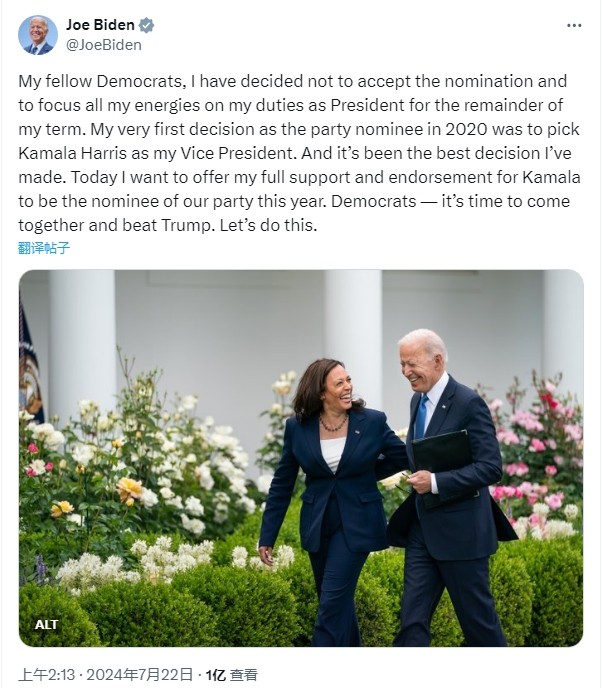This screenshot has height=688, width=602.
Task: Click the blue verified badge
Action: click(x=147, y=25)
